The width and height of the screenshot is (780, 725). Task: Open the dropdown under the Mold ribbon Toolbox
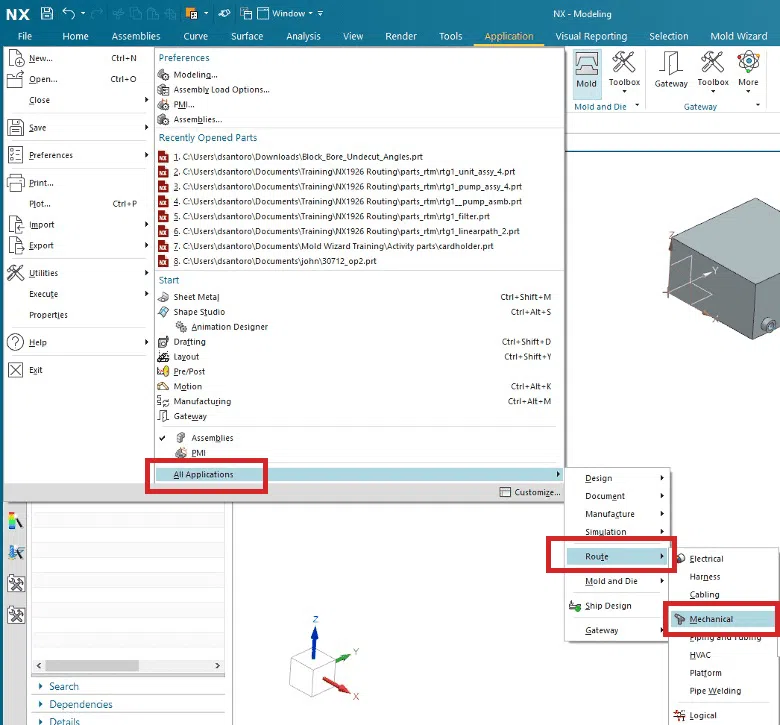(x=624, y=92)
